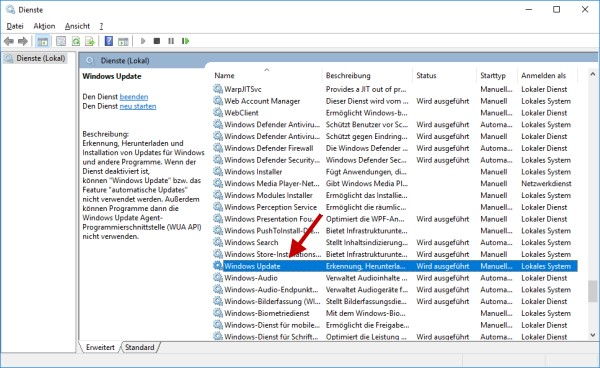
Task: Select the Windows Perception Service row
Action: click(x=395, y=207)
